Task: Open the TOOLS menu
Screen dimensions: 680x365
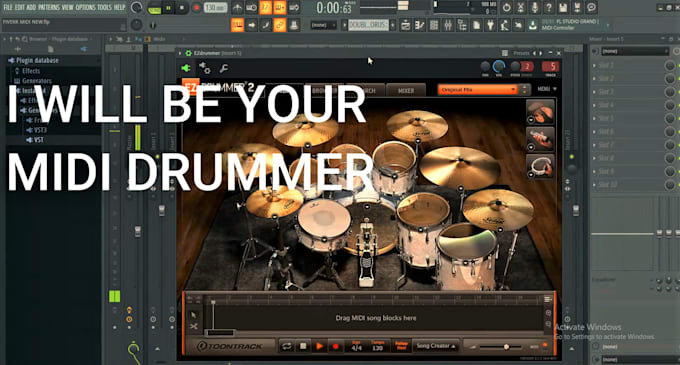Action: click(x=104, y=7)
